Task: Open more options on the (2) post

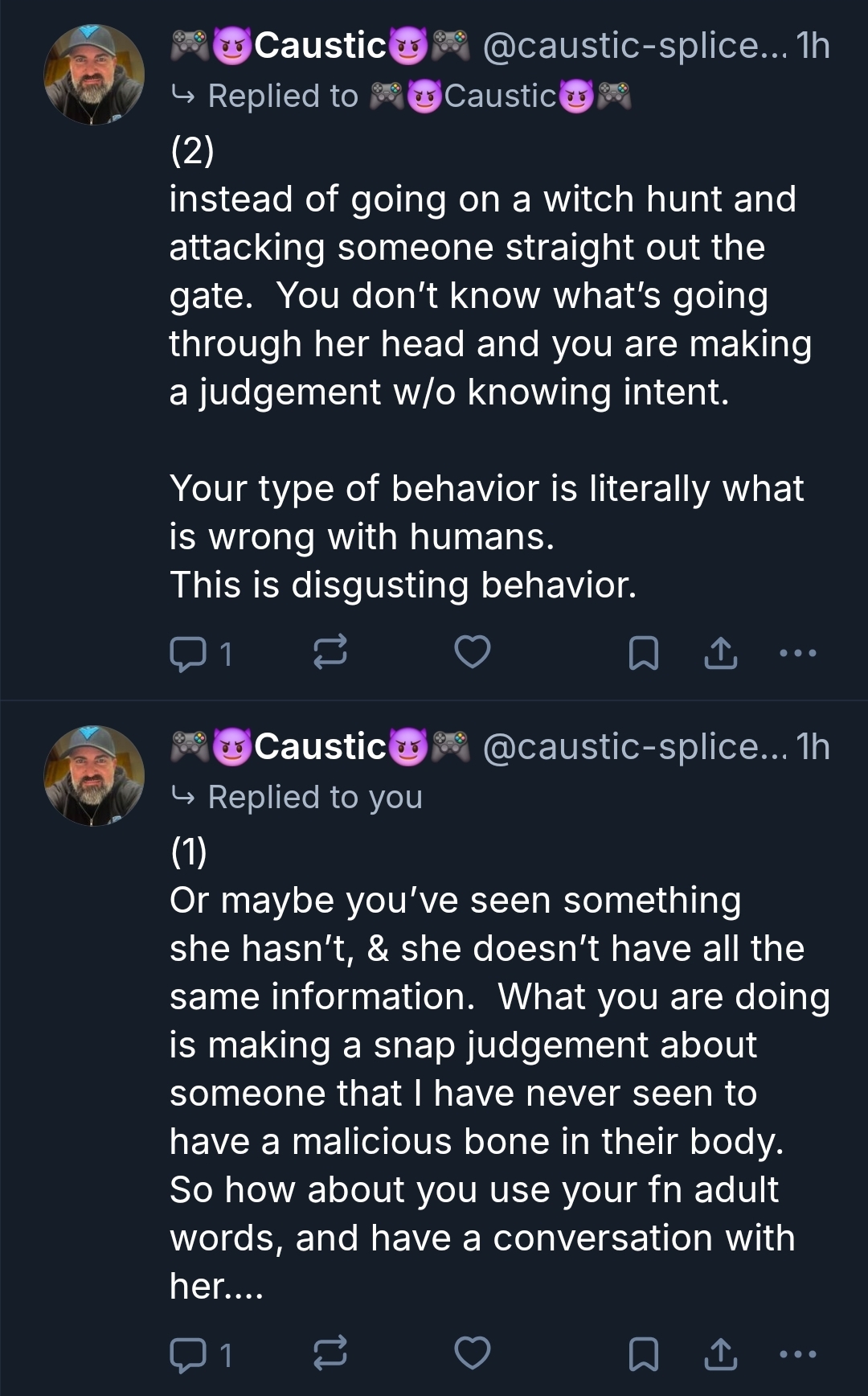Action: click(798, 653)
